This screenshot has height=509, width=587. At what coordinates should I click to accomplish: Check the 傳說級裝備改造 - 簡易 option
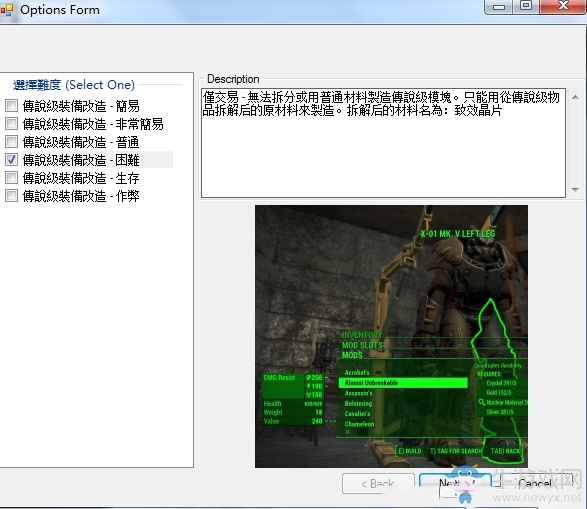tap(12, 106)
